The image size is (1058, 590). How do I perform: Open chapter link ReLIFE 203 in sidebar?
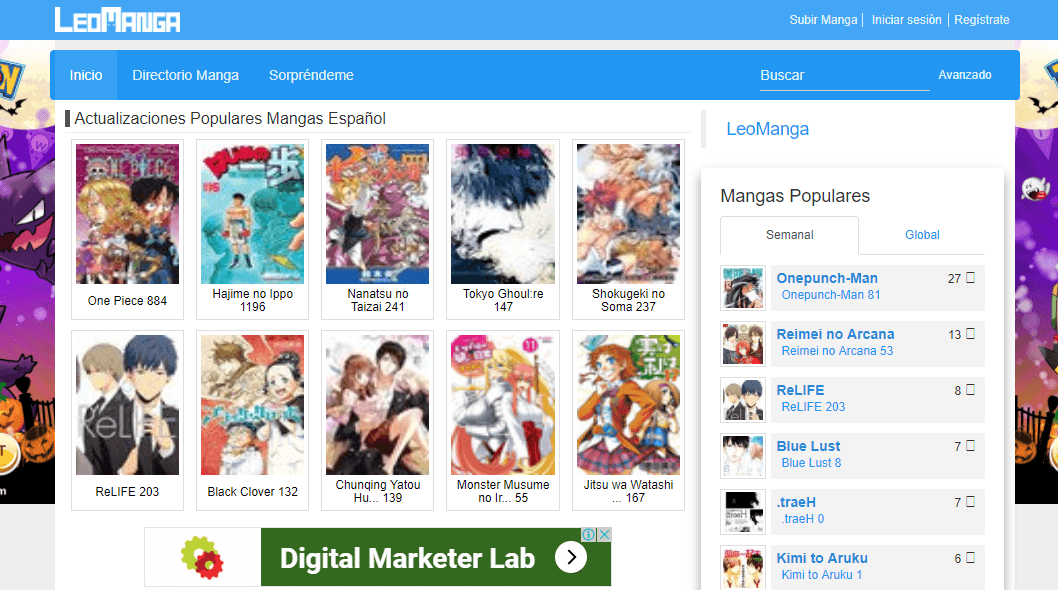[813, 407]
